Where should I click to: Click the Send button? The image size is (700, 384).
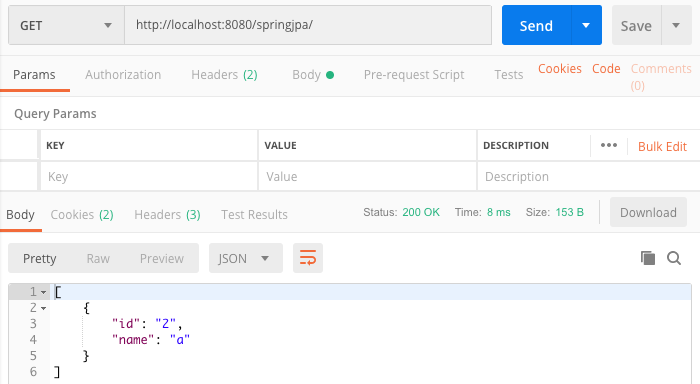pos(536,25)
